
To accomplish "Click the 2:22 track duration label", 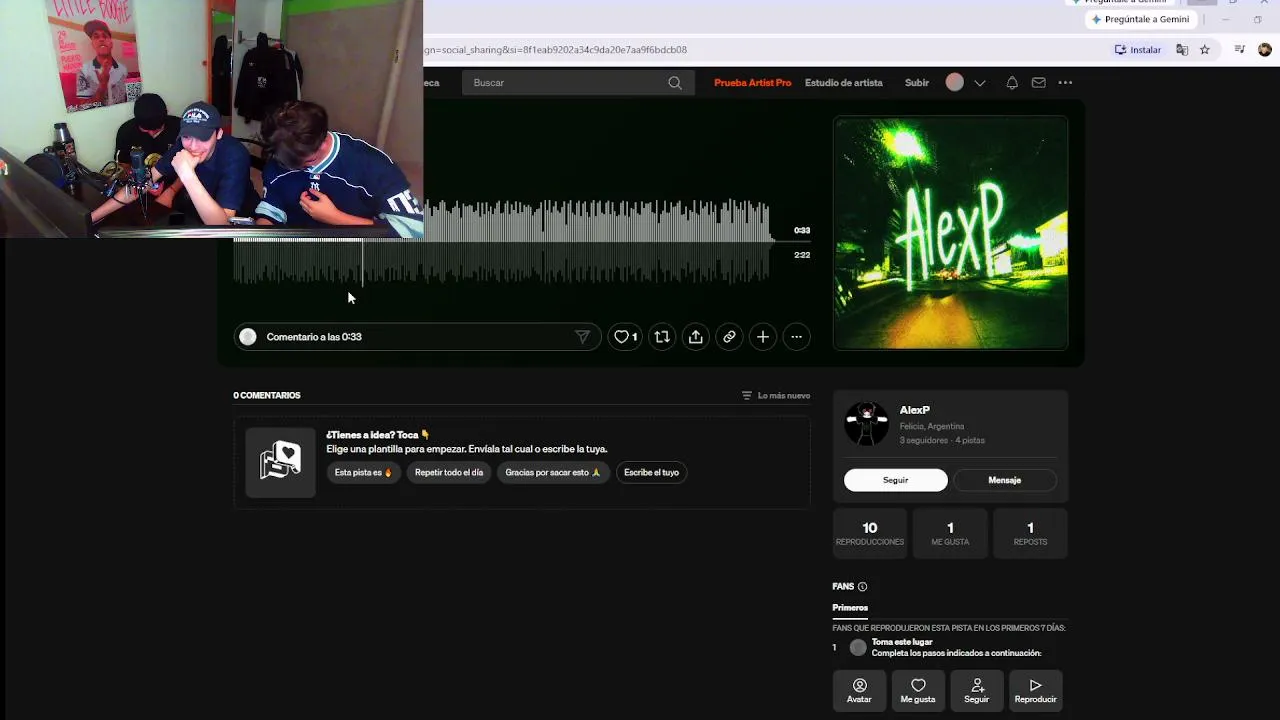I will (802, 255).
